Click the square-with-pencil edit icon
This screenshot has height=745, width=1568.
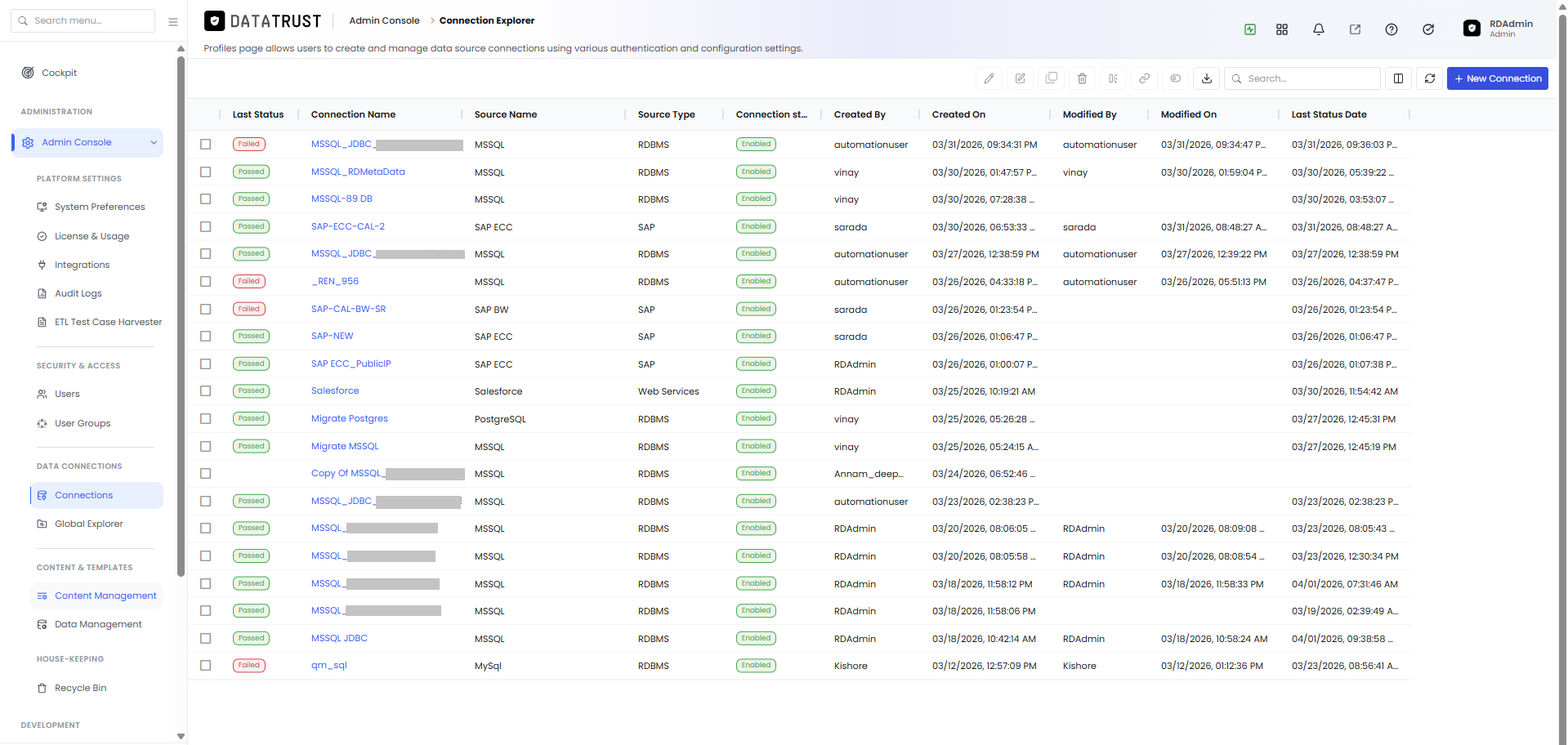[1020, 78]
